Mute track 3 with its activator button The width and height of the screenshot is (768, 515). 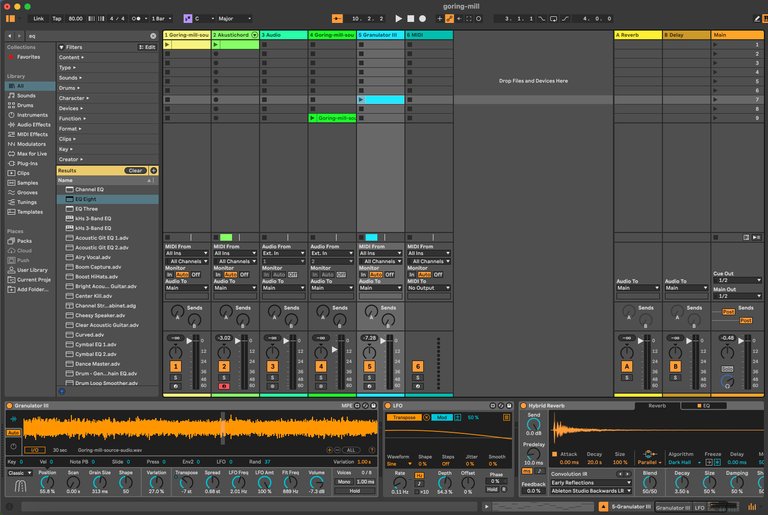(272, 366)
